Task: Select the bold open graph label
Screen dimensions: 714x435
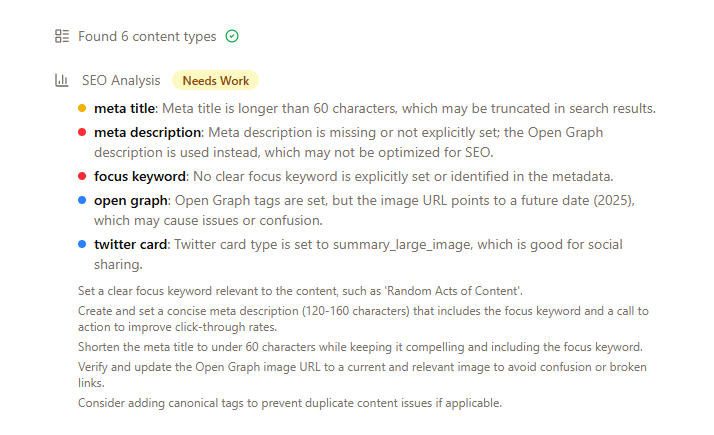Action: click(x=131, y=200)
